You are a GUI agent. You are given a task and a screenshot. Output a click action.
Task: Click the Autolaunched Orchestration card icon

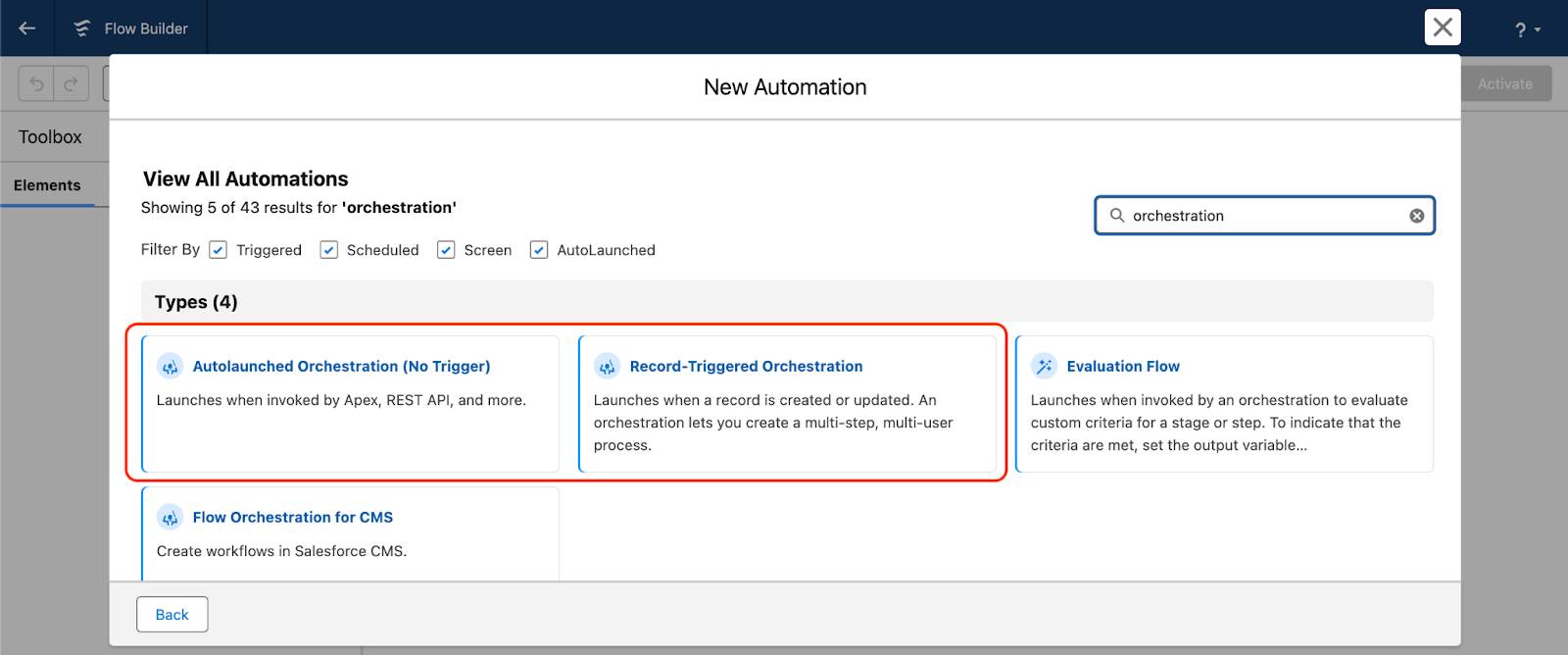pos(171,367)
